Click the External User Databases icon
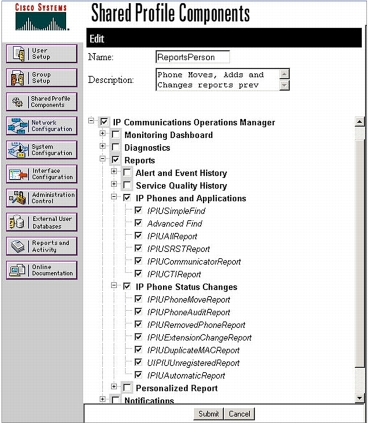The height and width of the screenshot is (426, 369). click(17, 222)
